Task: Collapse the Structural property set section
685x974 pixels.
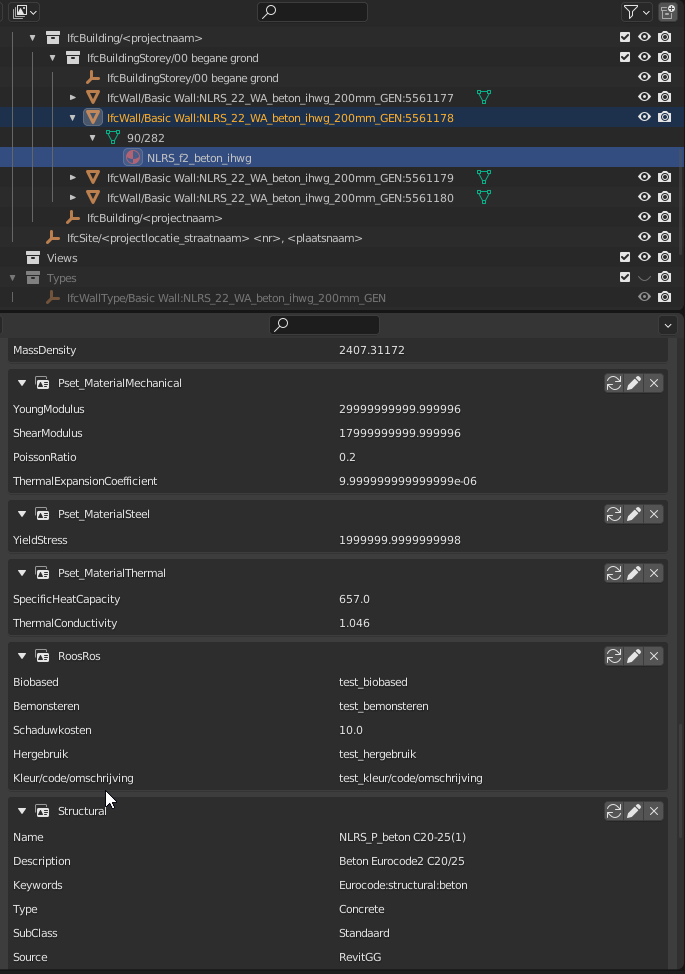Action: 21,811
